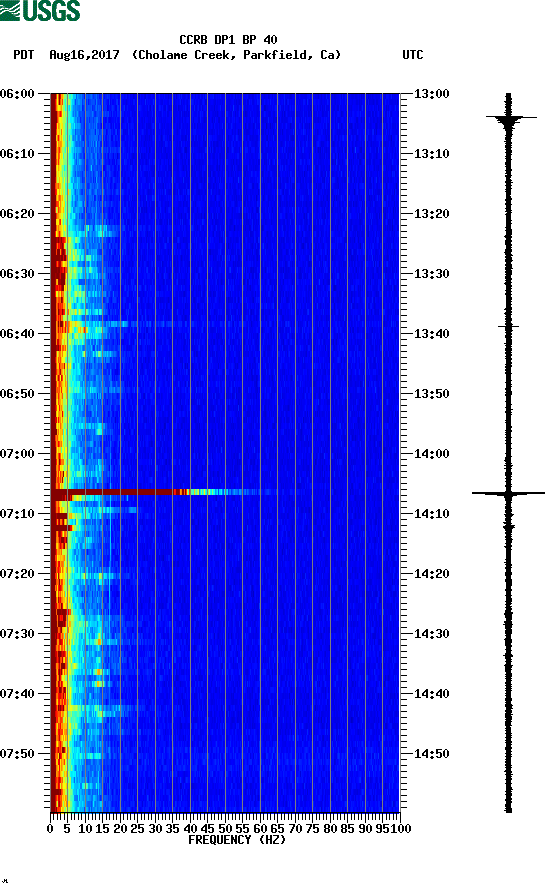
Task: Click the faint spectrogram streak near 06:38
Action: click(128, 324)
